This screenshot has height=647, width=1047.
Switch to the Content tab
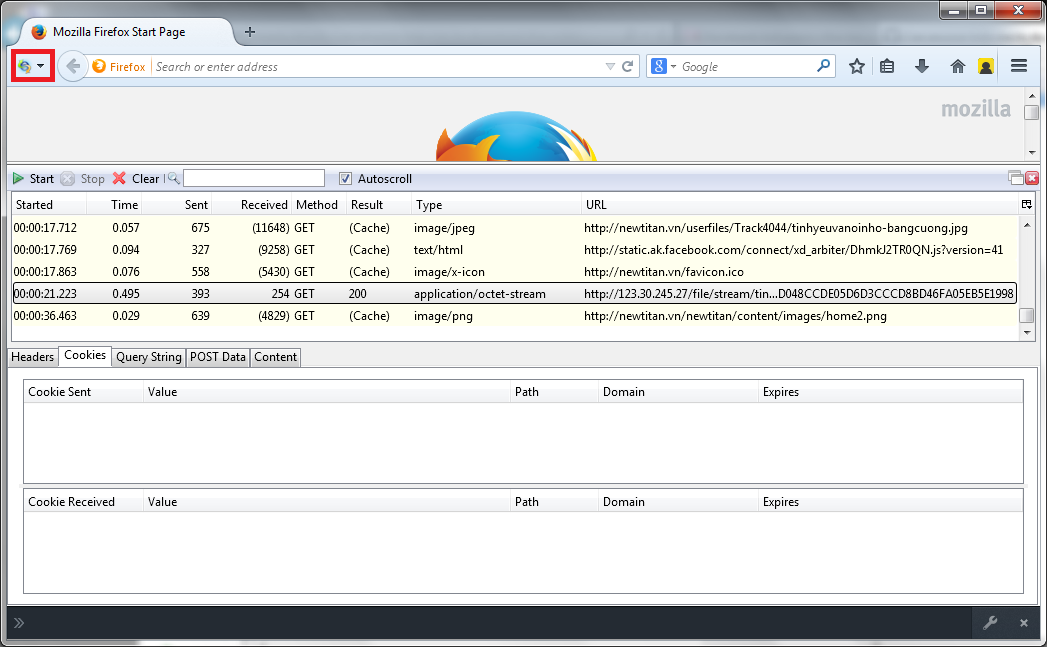[275, 357]
